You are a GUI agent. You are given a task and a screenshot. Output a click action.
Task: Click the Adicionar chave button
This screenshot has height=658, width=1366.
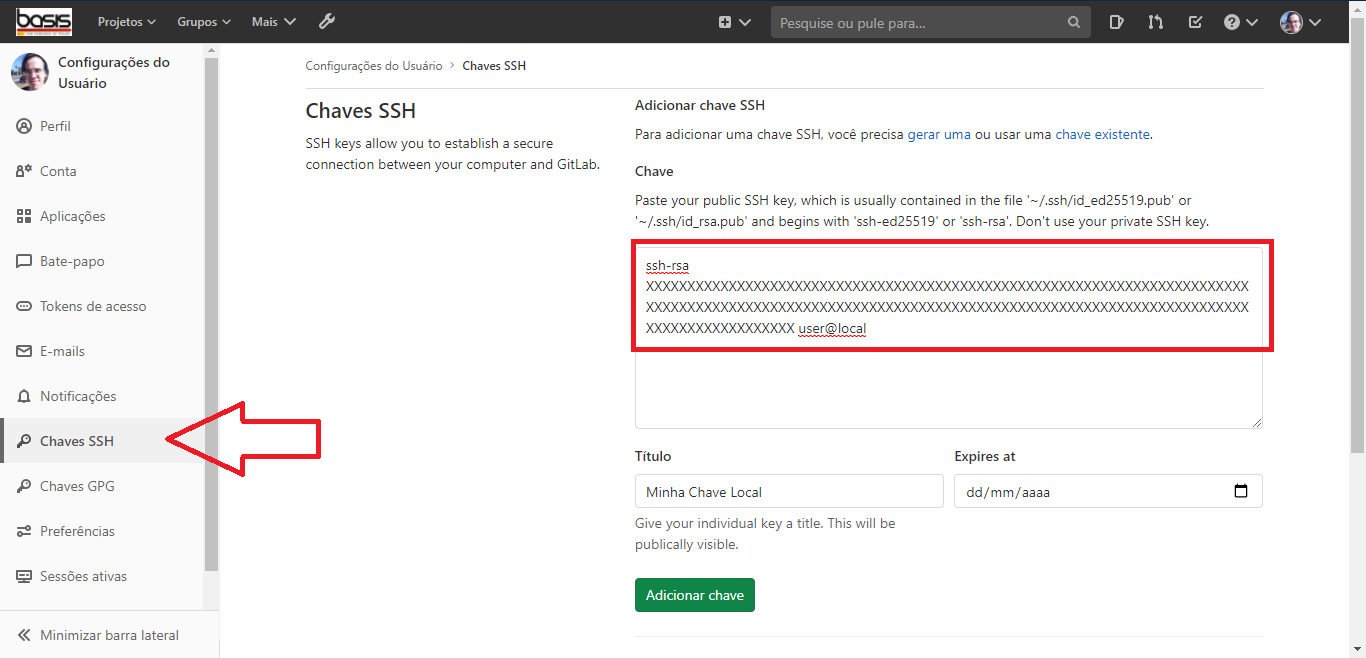[x=694, y=595]
